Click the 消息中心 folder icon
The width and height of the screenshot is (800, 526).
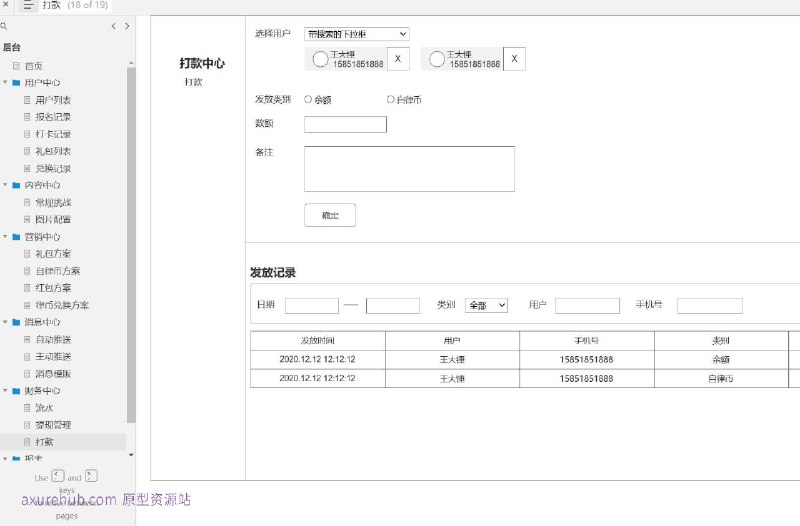(x=16, y=322)
